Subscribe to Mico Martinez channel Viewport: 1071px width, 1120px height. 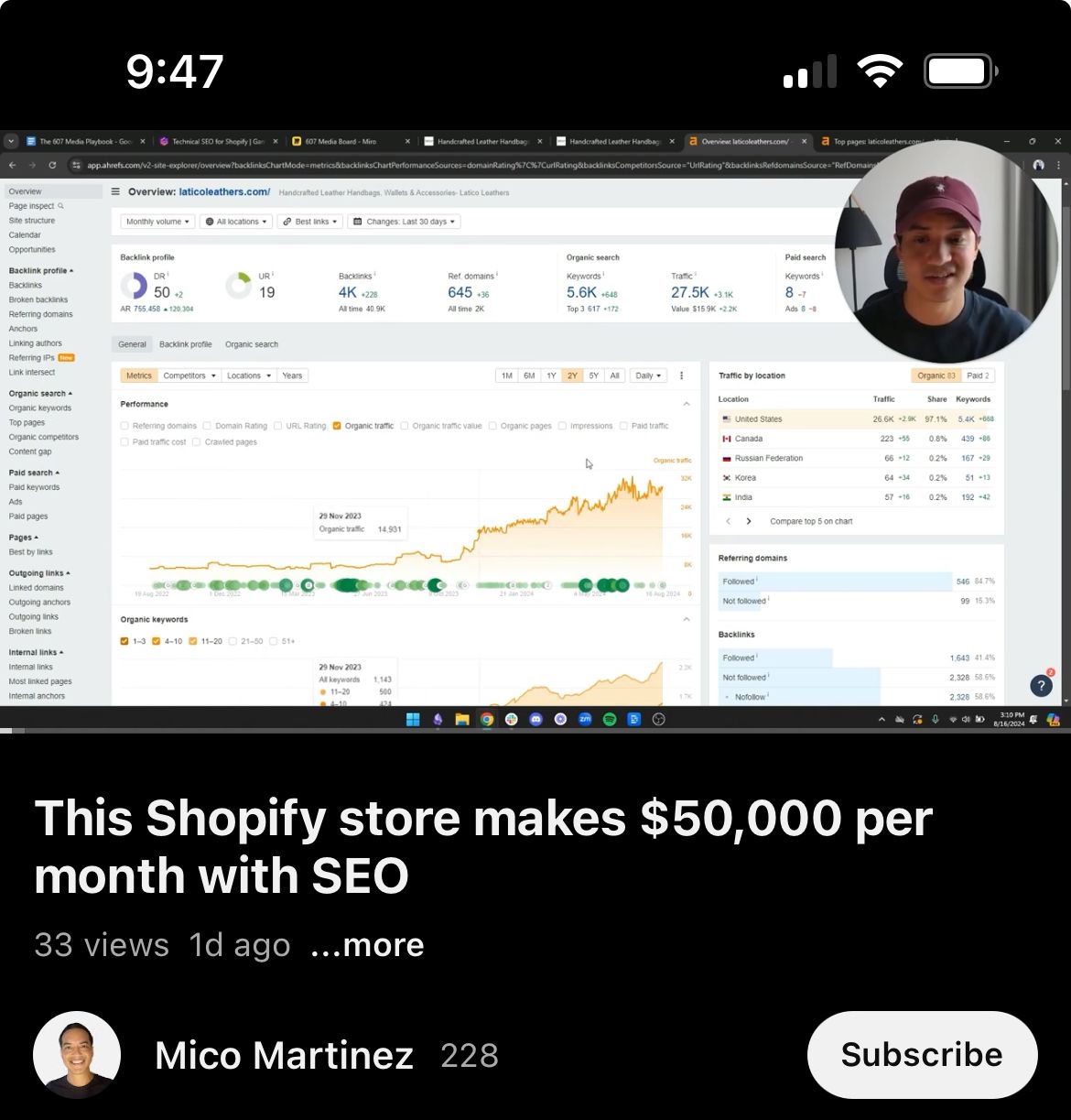pyautogui.click(x=922, y=1055)
